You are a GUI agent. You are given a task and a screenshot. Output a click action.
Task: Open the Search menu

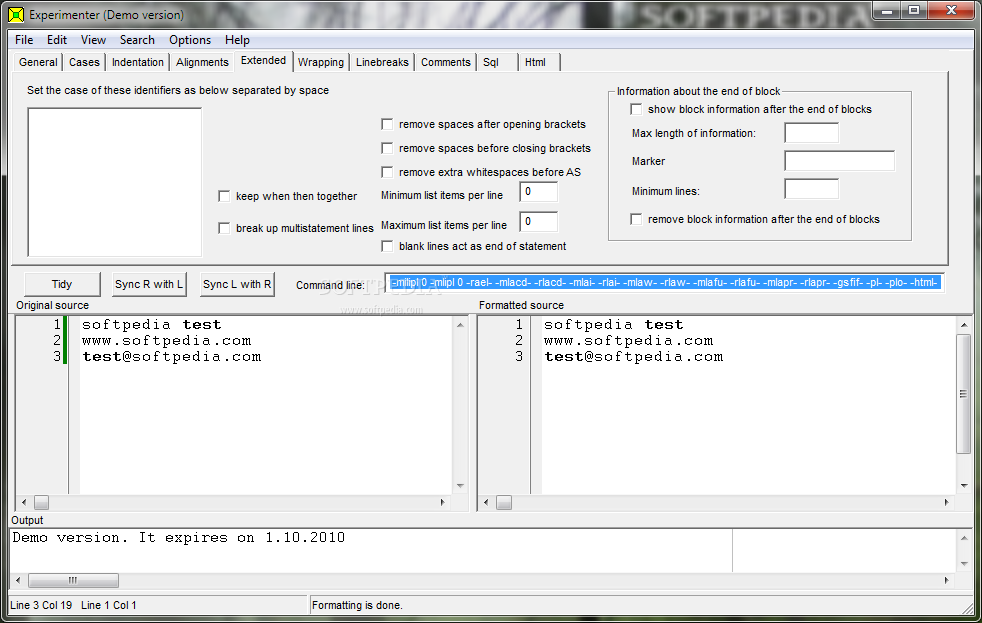pyautogui.click(x=137, y=40)
